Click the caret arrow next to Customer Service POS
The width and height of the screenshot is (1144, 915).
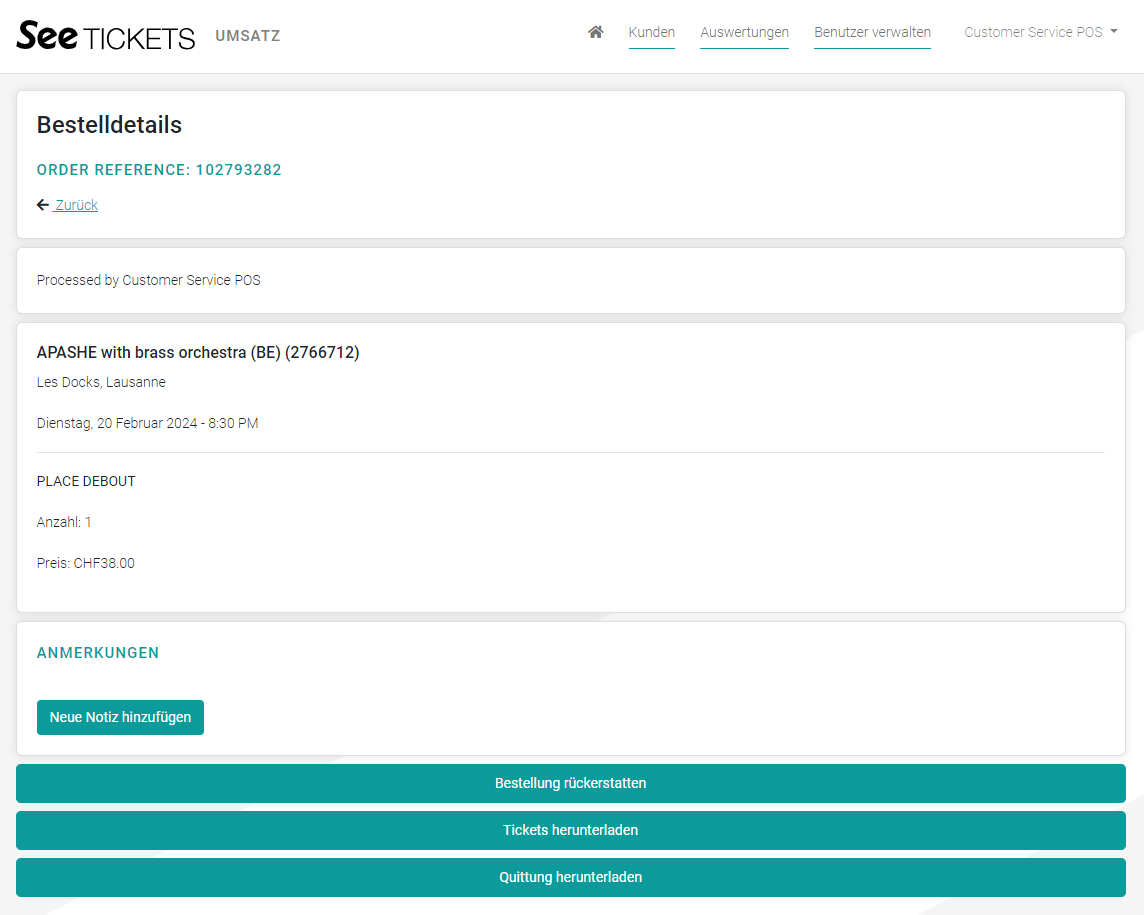[1114, 32]
